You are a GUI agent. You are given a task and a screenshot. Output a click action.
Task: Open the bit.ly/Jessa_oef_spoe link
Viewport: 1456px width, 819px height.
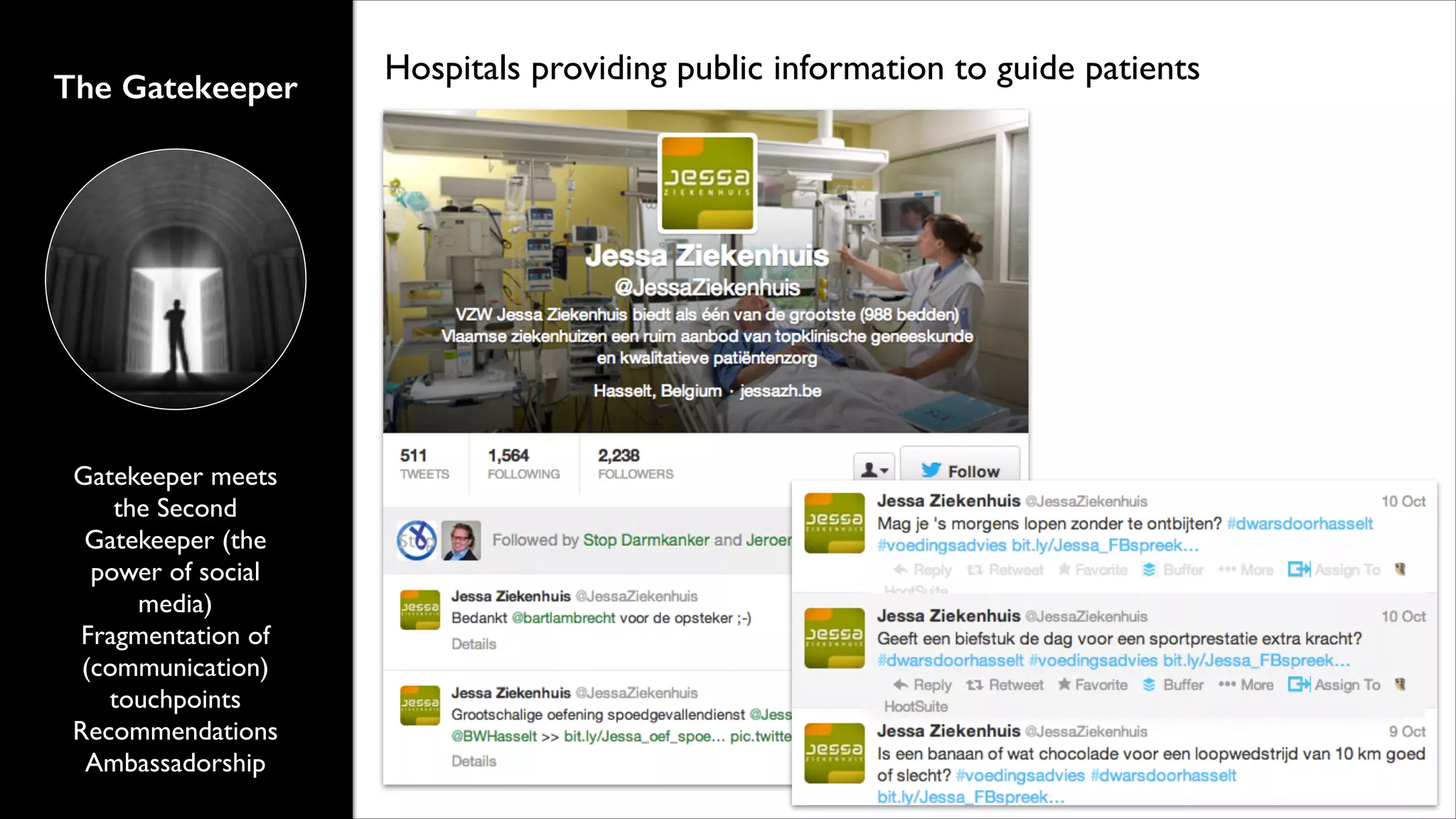(x=644, y=737)
